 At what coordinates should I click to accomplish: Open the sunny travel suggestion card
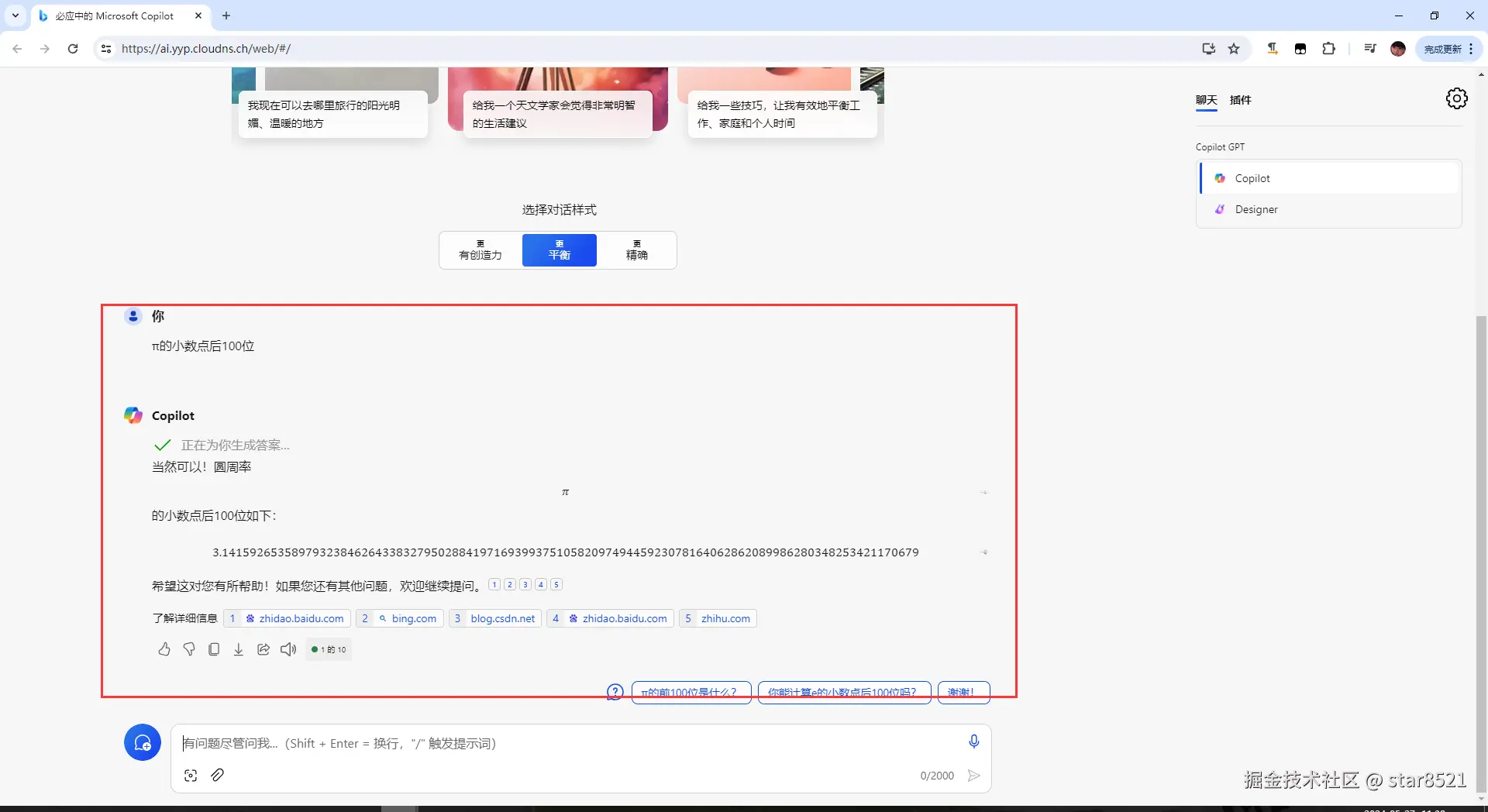333,114
